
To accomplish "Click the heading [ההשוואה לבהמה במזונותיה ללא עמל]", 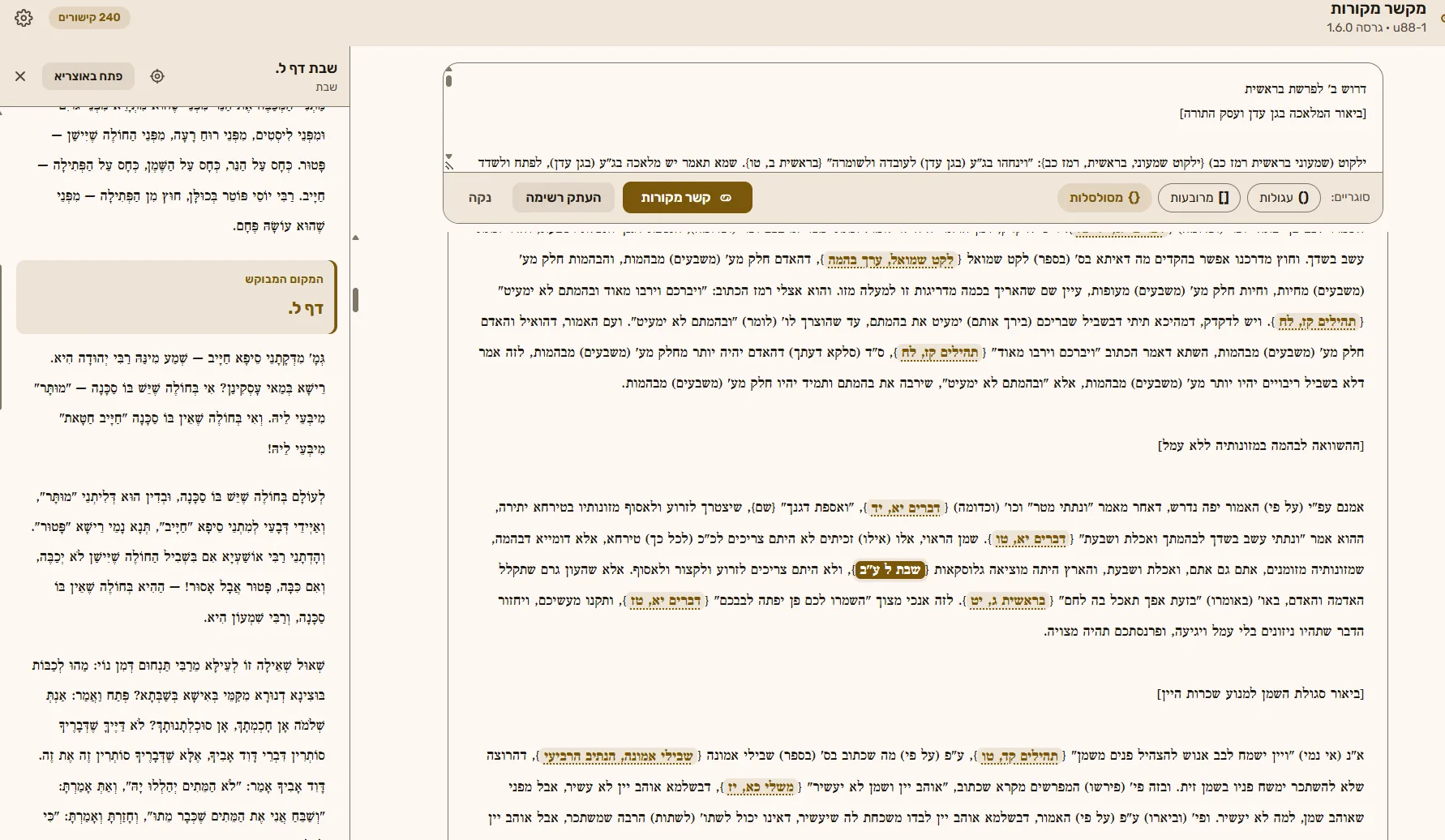I will 1261,445.
